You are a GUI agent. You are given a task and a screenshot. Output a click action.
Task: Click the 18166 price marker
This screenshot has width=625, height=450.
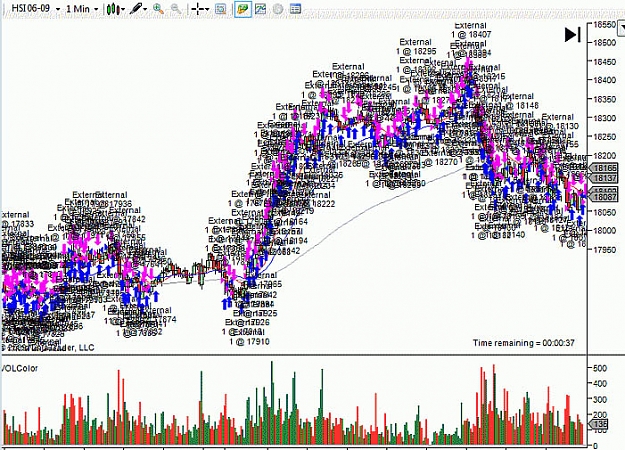603,168
